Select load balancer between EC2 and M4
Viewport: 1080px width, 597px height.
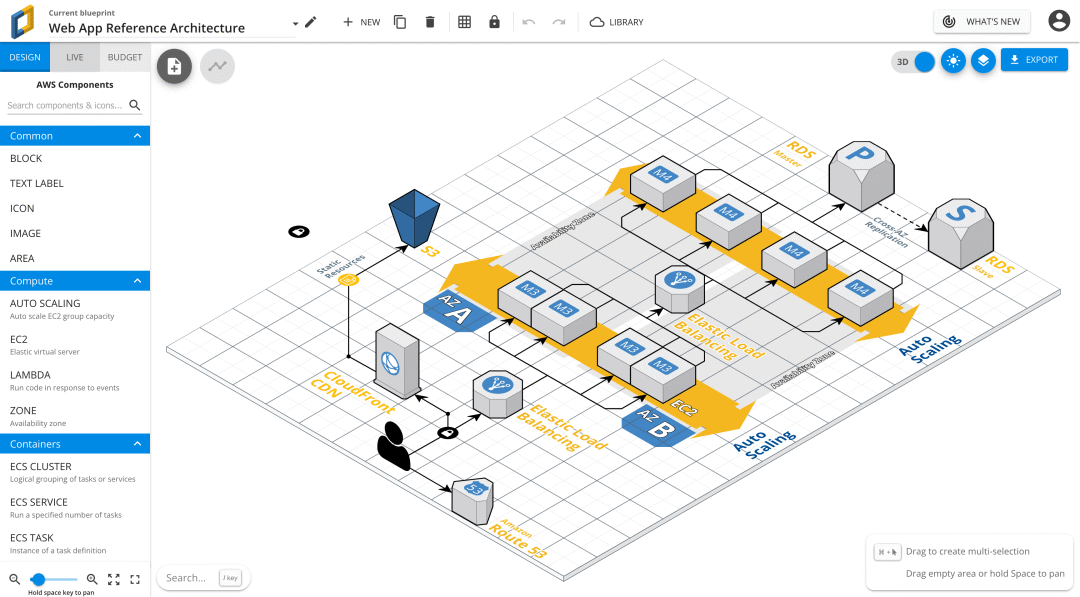click(x=680, y=289)
